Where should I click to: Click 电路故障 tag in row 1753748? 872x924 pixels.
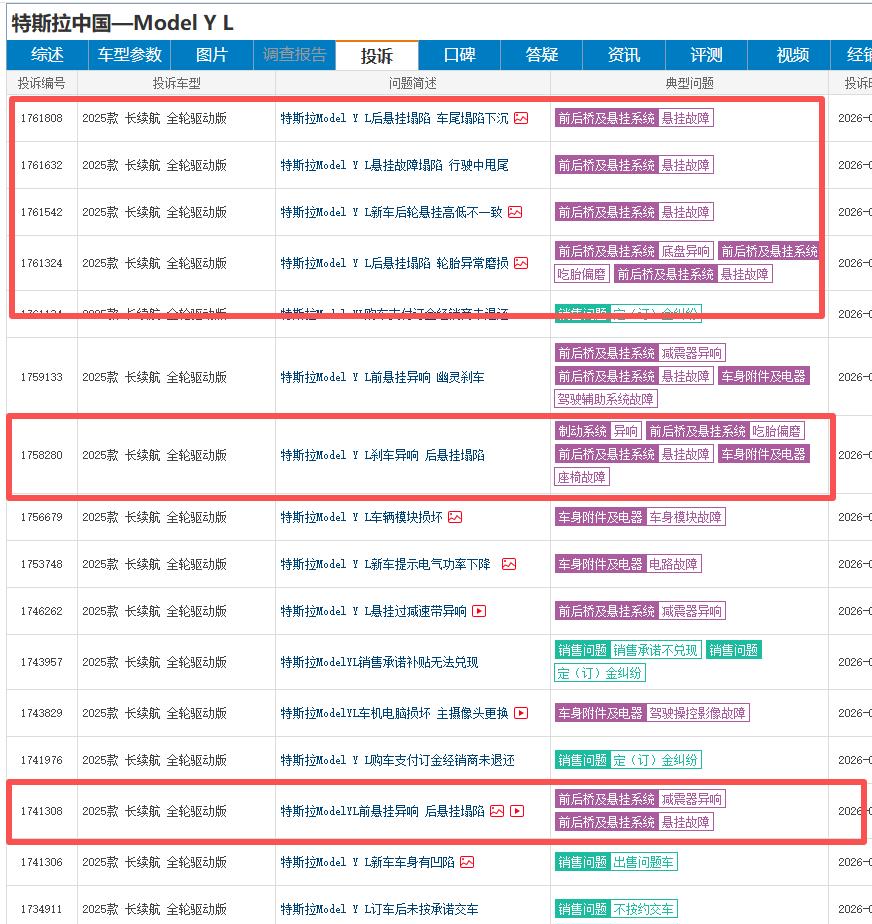673,564
